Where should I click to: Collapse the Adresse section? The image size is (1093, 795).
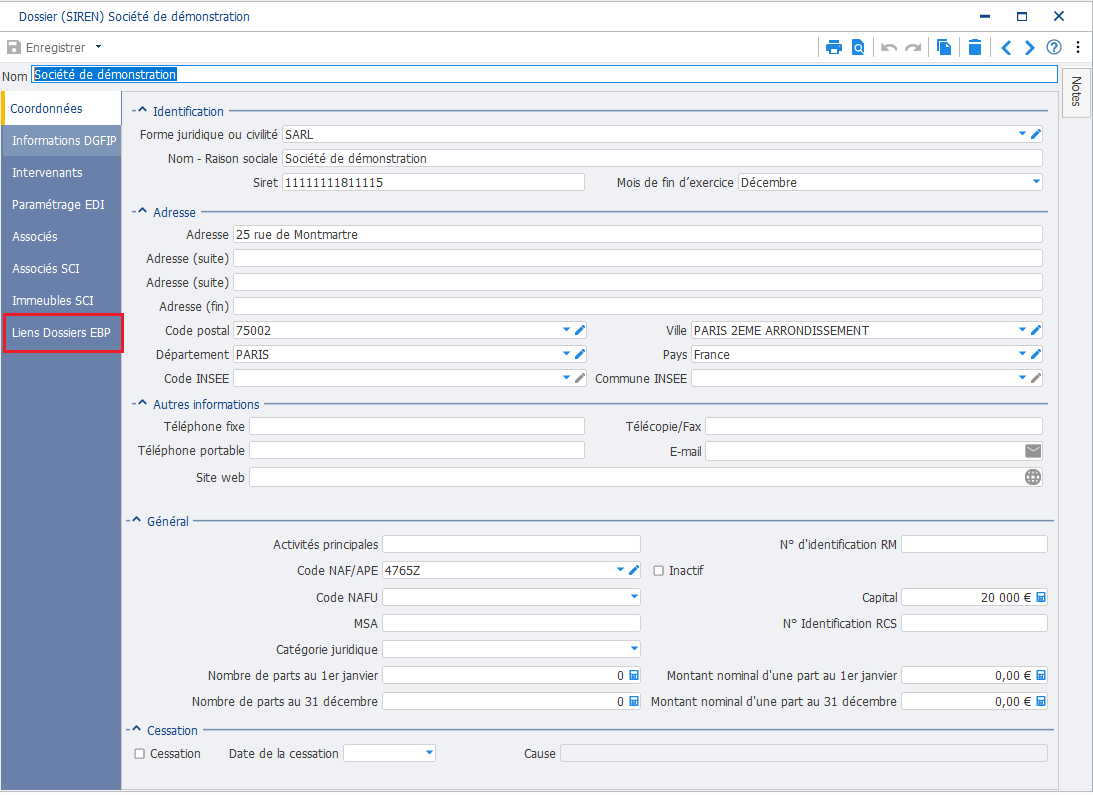(x=141, y=211)
